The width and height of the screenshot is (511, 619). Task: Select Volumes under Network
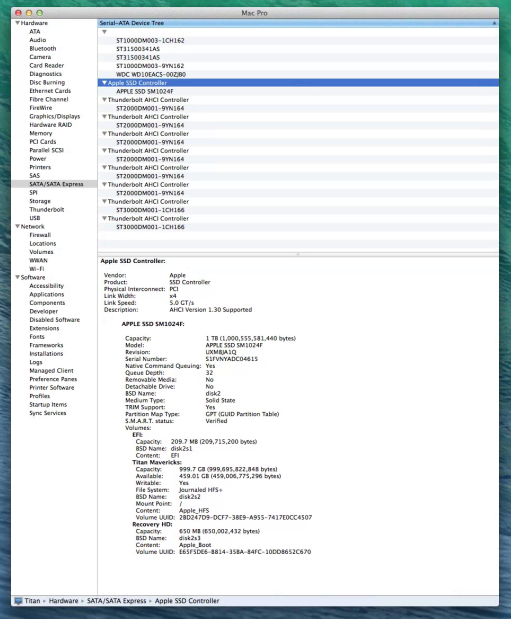pos(41,252)
